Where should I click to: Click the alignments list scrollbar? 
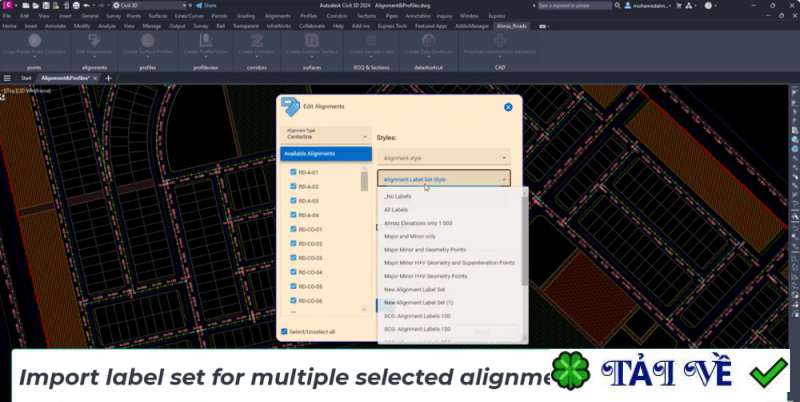[x=364, y=180]
